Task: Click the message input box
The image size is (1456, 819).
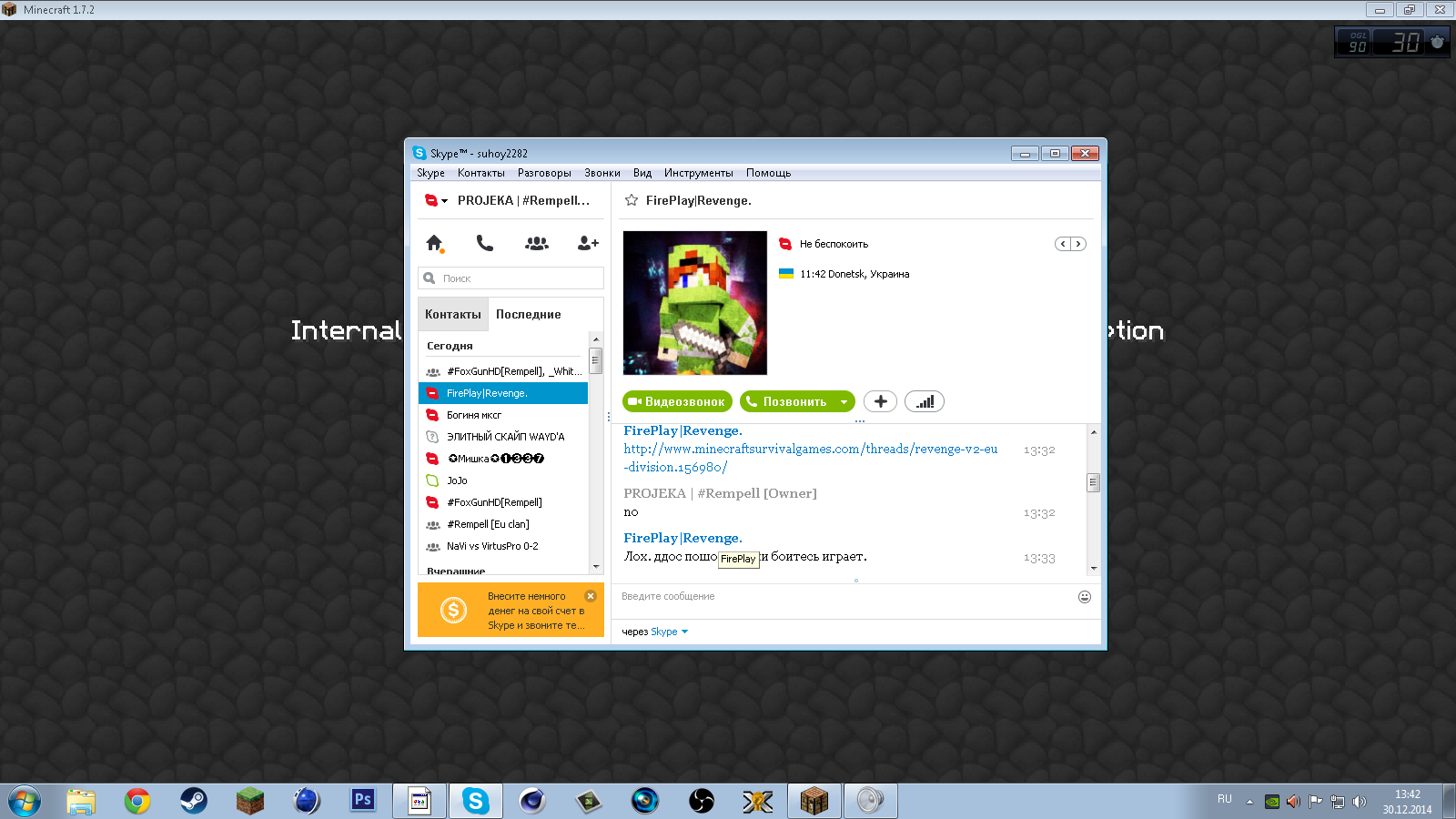Action: [x=846, y=597]
